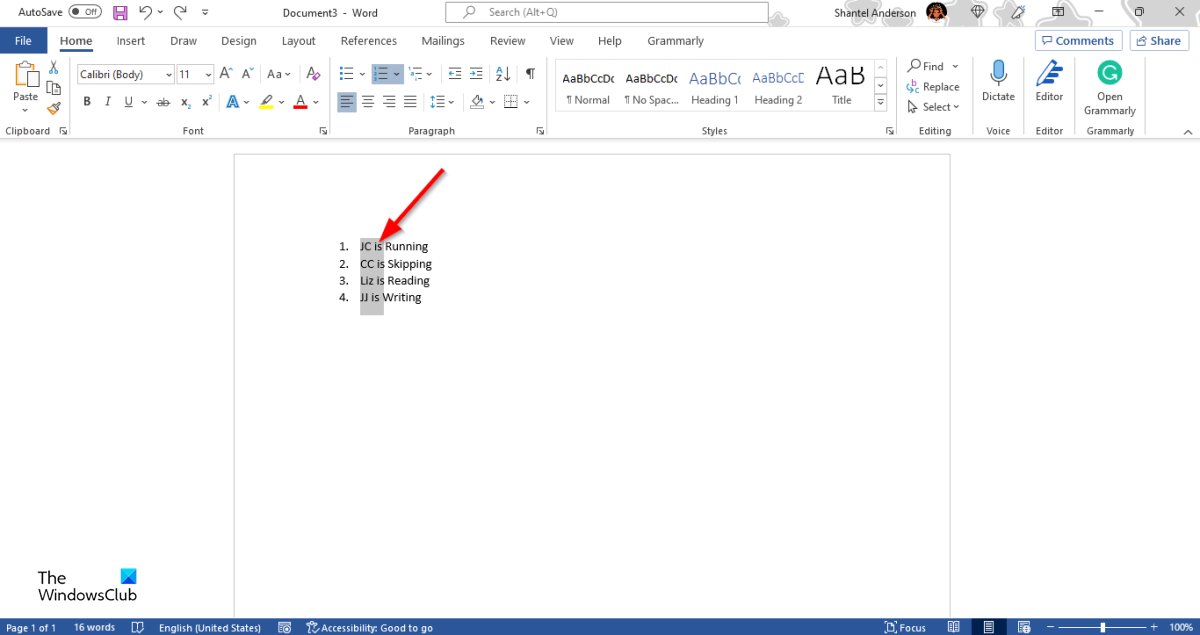Screen dimensions: 1200x635
Task: Open the Dictate microphone tool
Action: (998, 81)
